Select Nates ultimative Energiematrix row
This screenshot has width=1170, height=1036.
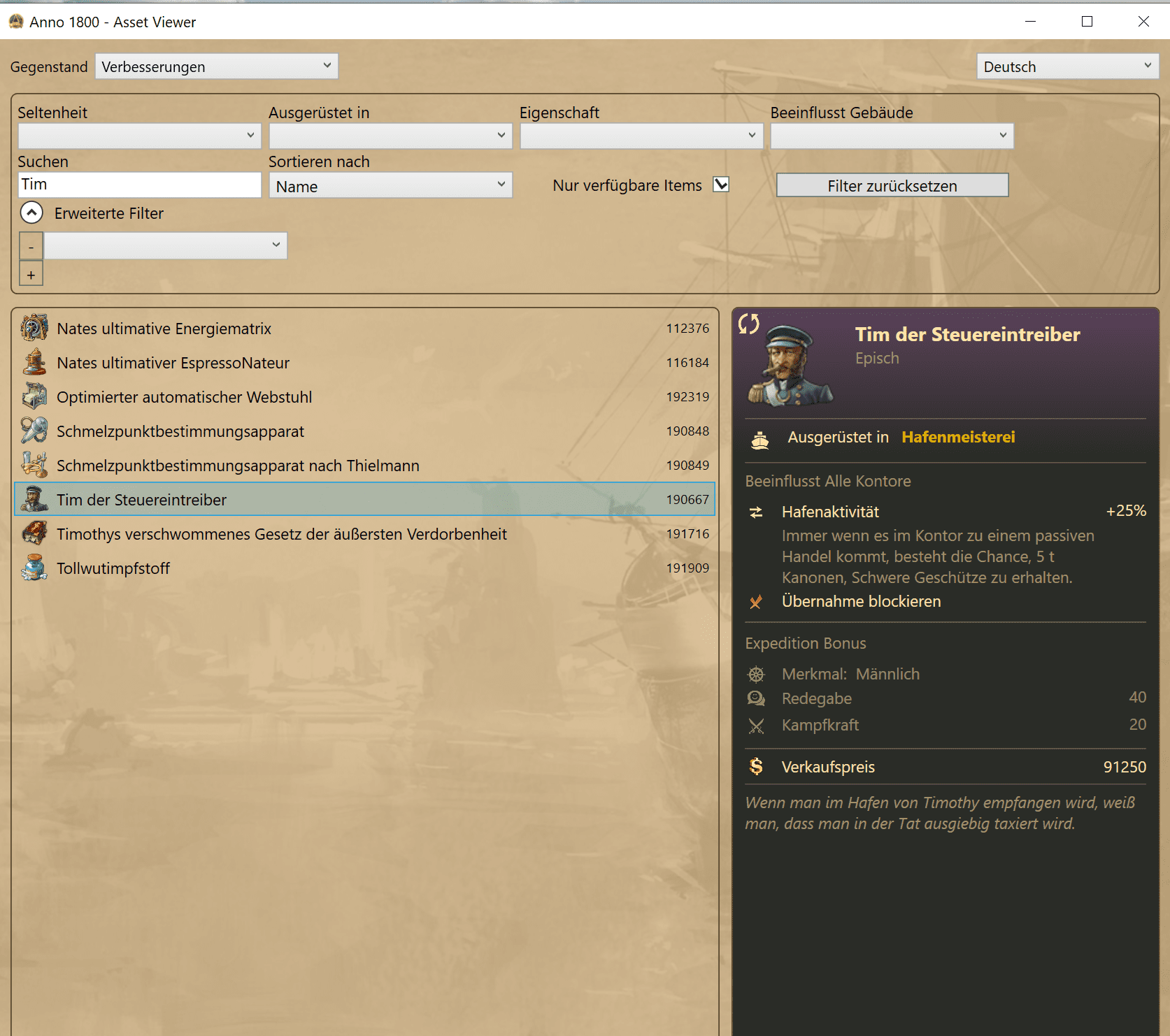pos(364,328)
